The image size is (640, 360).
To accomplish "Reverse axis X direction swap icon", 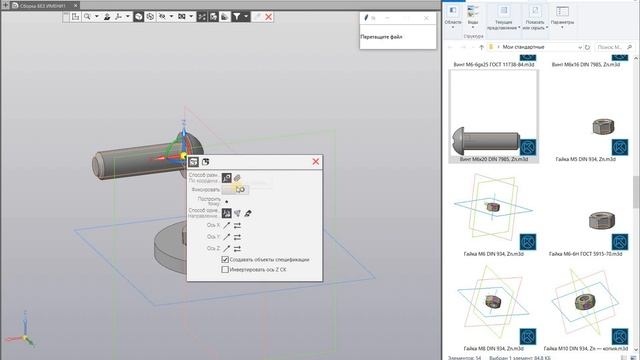I will 237,225.
